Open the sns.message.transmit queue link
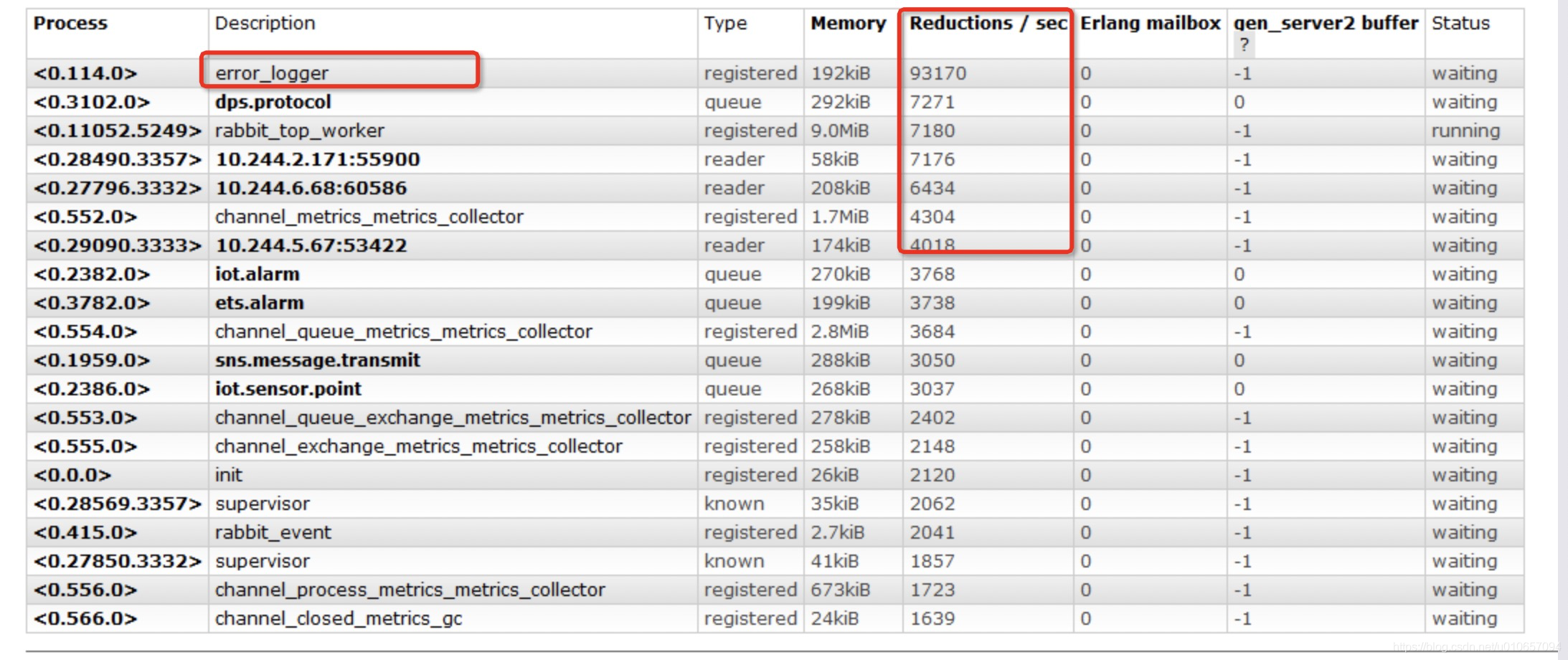This screenshot has width=1568, height=660. pyautogui.click(x=318, y=360)
